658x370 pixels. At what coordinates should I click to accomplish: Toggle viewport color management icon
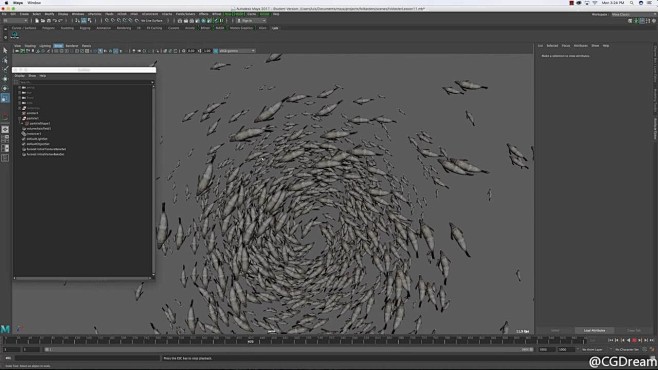[x=216, y=51]
